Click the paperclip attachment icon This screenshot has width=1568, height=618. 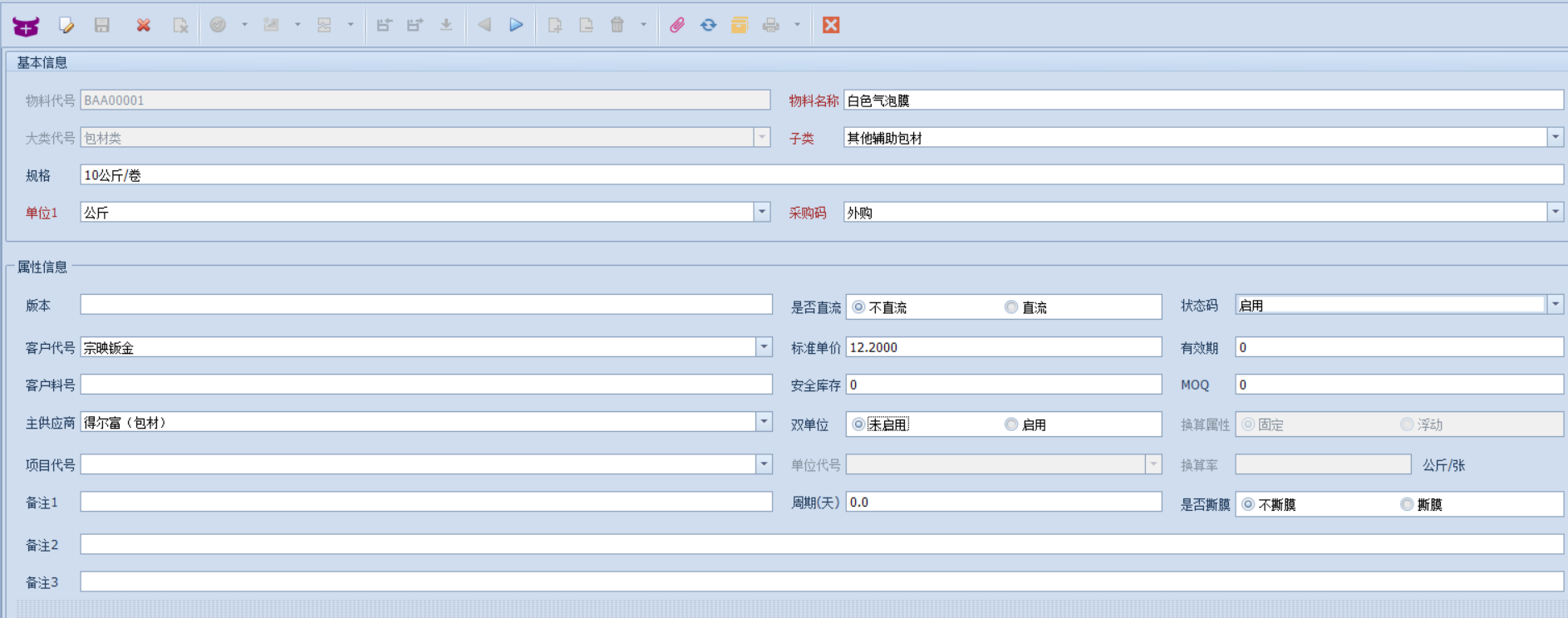click(x=677, y=25)
